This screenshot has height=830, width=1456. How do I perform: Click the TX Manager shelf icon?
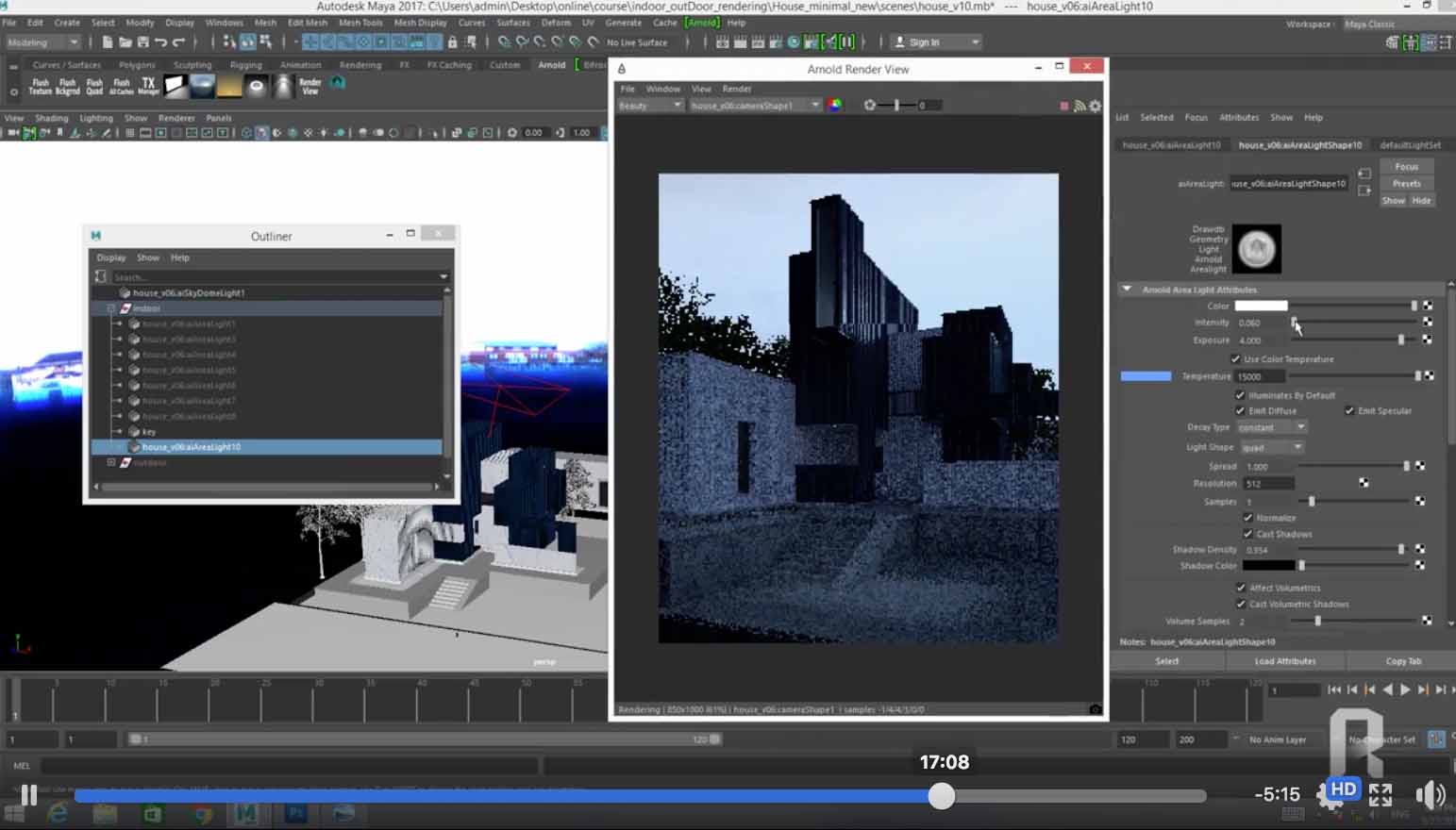click(148, 86)
